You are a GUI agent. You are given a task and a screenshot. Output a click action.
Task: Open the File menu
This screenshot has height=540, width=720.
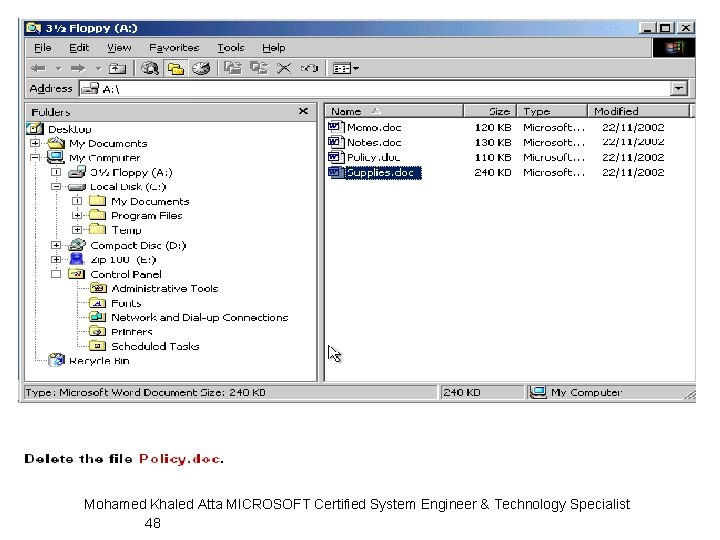(43, 48)
